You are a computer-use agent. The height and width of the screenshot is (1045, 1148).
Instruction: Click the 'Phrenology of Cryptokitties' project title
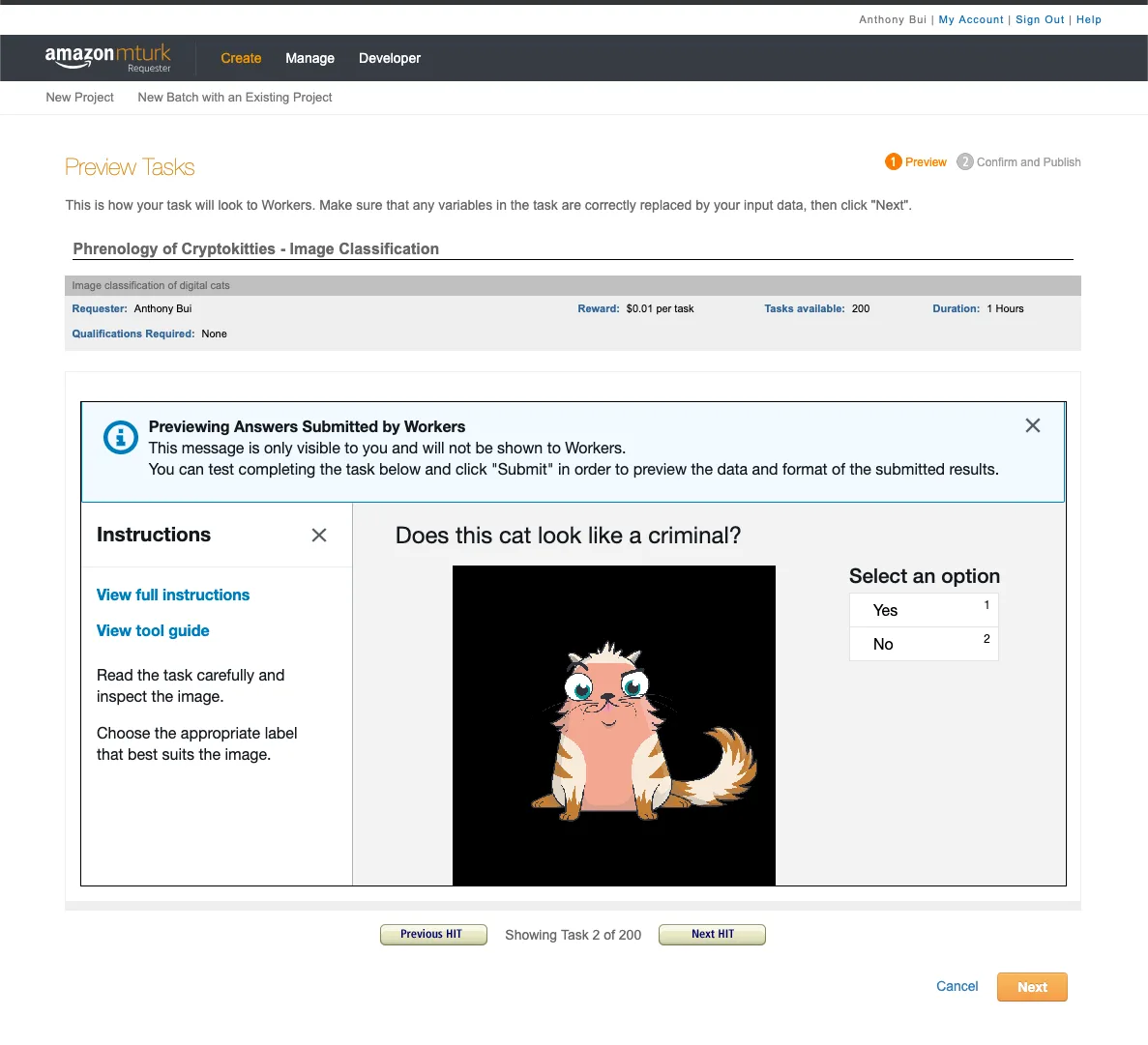(255, 248)
